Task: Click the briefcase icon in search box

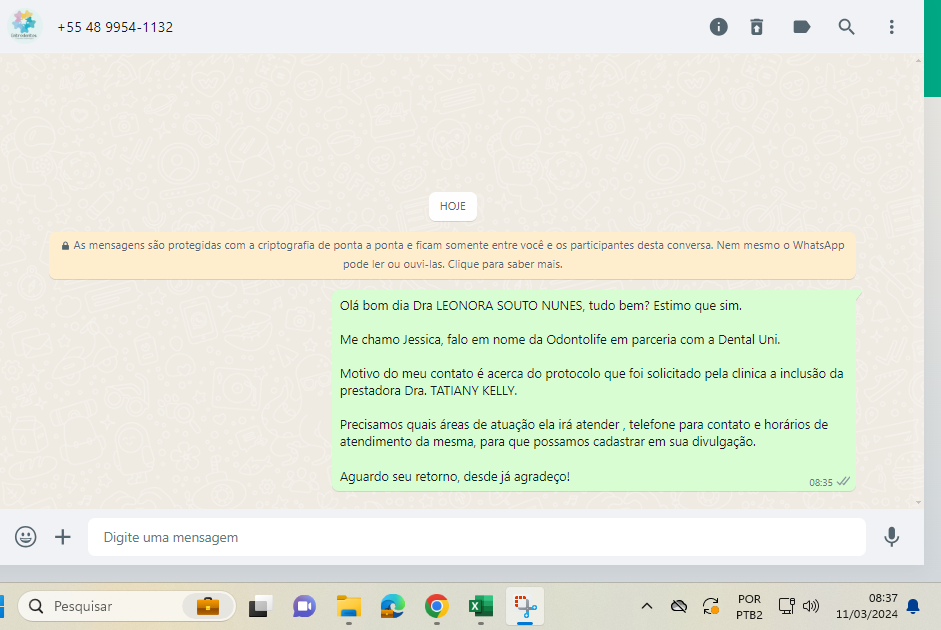Action: (208, 607)
